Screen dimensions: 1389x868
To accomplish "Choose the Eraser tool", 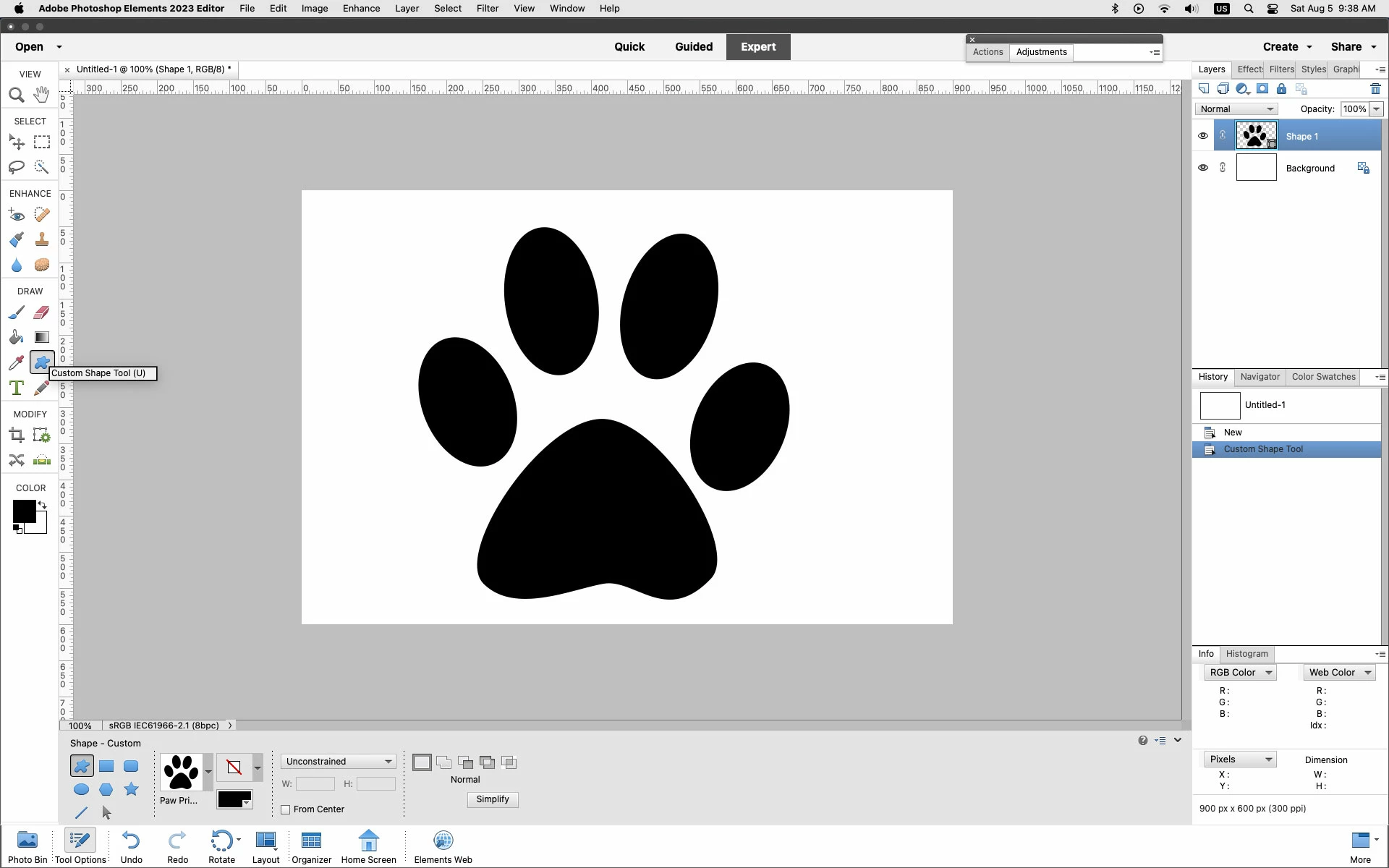I will click(42, 312).
